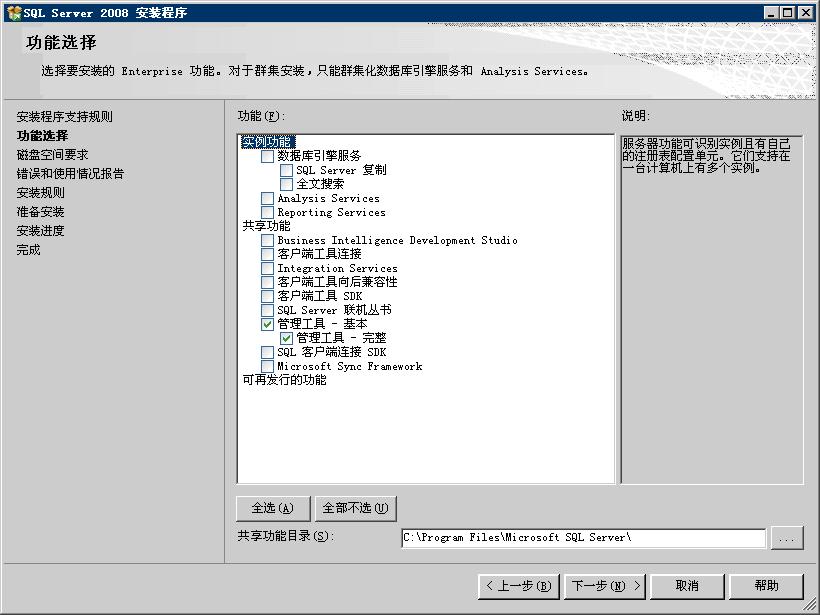Maximize the setup window
The width and height of the screenshot is (820, 615).
coord(787,13)
